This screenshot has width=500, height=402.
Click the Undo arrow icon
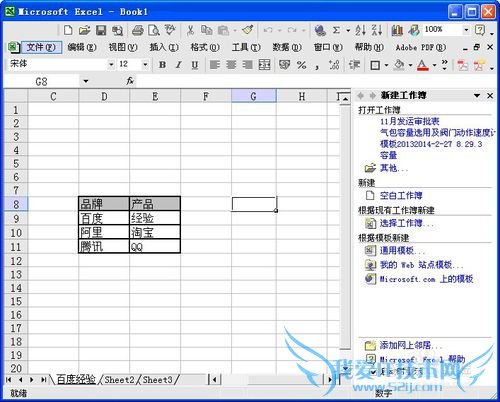[268, 30]
